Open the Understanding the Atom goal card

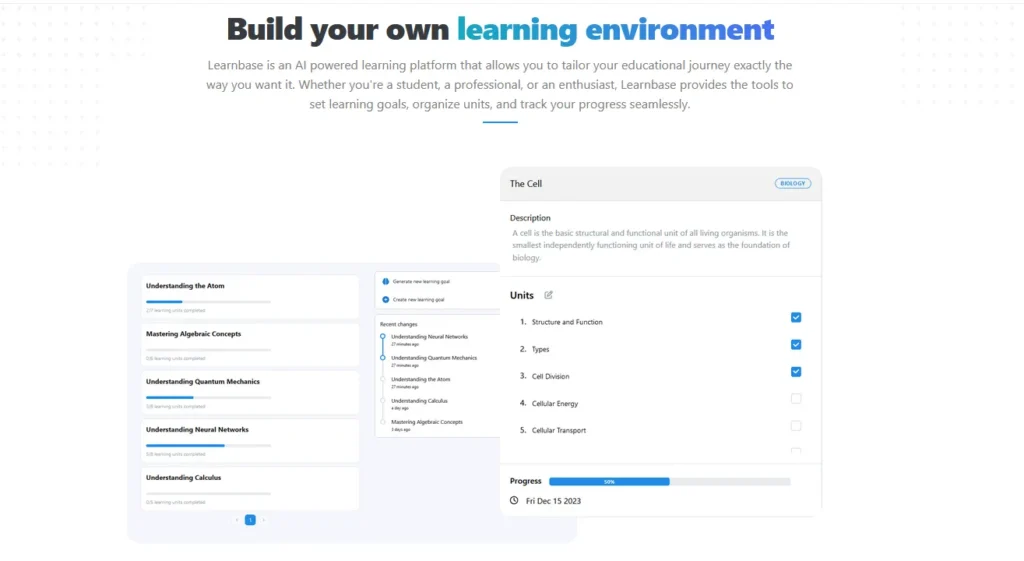point(250,297)
